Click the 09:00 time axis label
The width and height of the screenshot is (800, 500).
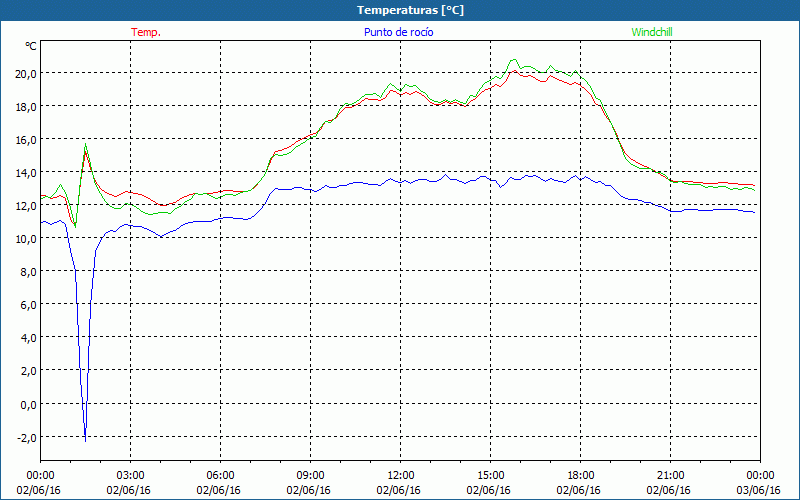click(310, 476)
